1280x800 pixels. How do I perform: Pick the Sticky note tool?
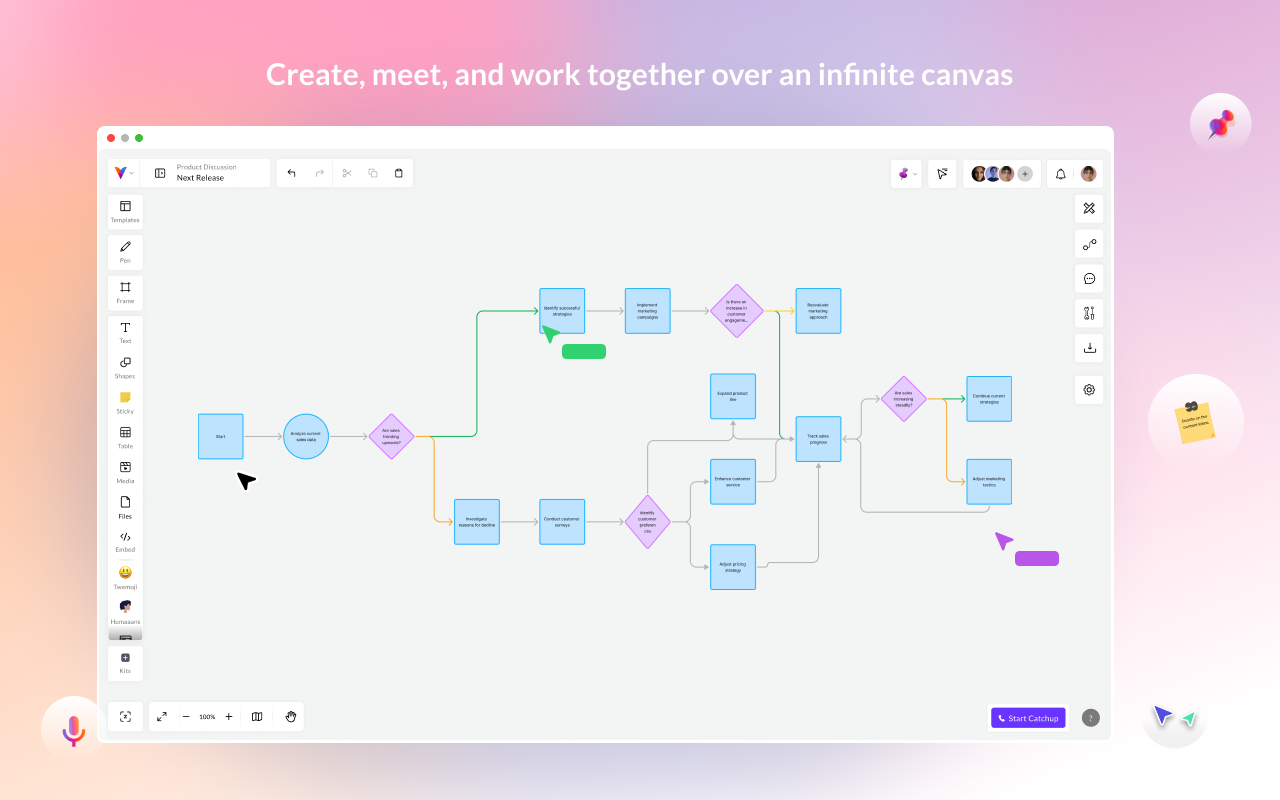click(x=125, y=402)
